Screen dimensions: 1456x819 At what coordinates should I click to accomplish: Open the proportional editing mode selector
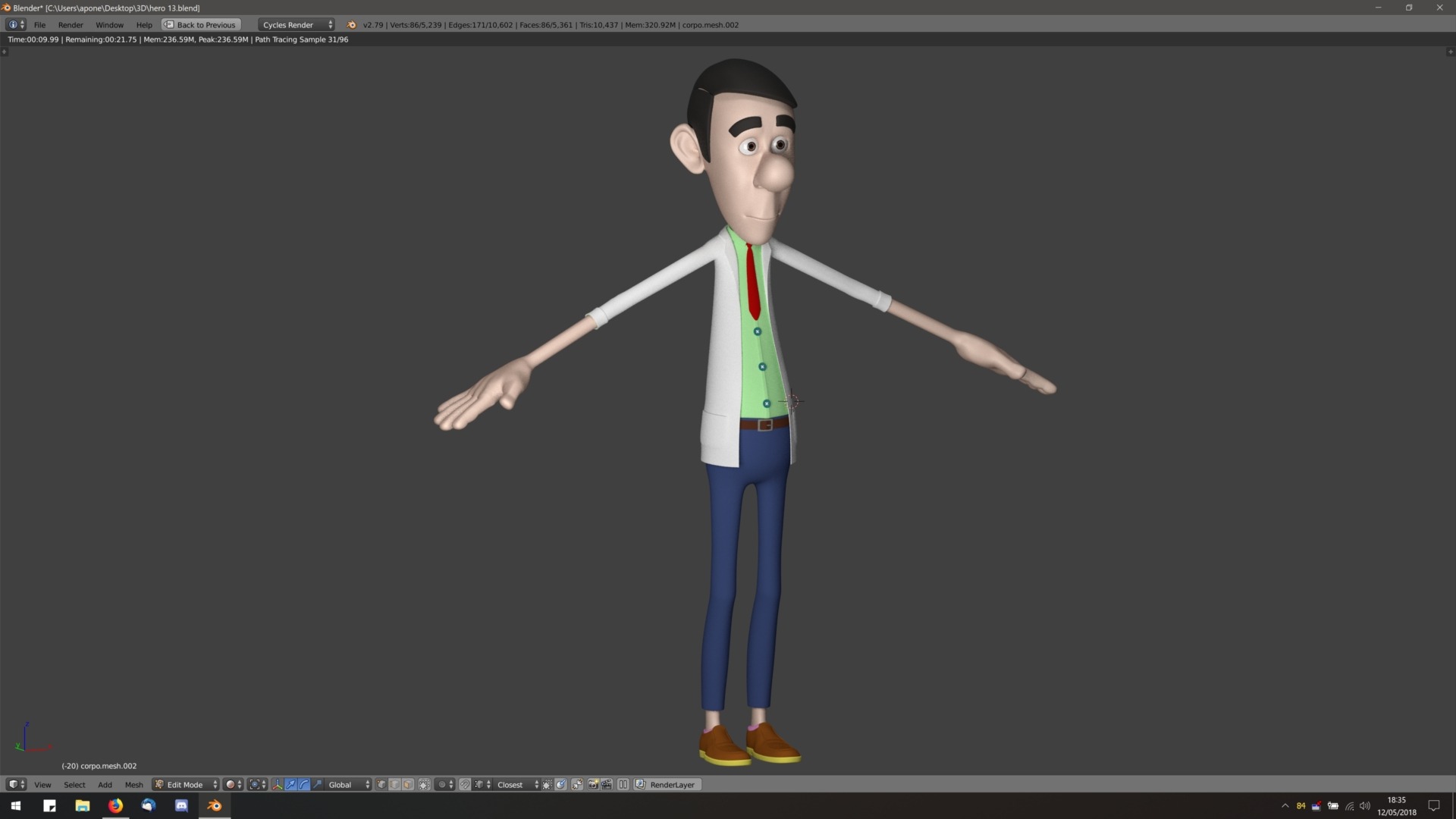point(445,785)
